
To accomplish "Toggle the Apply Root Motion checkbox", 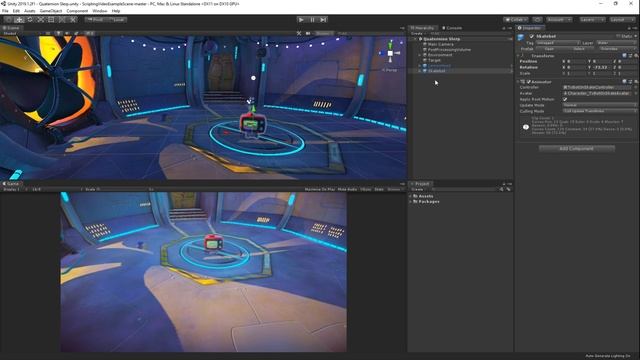I will (565, 99).
